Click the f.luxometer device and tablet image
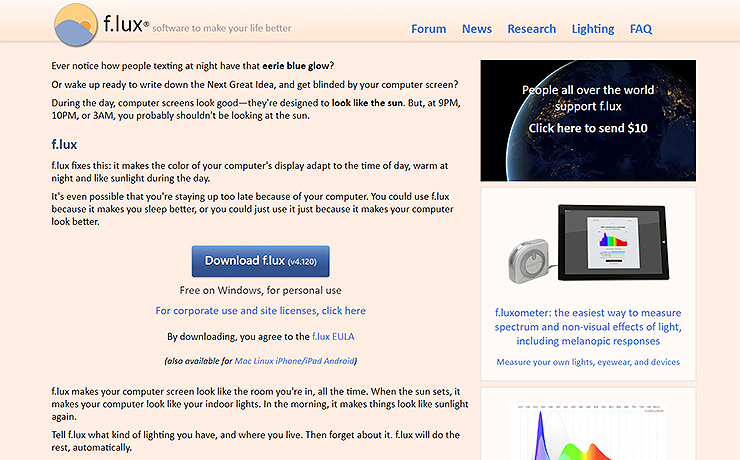 [588, 244]
